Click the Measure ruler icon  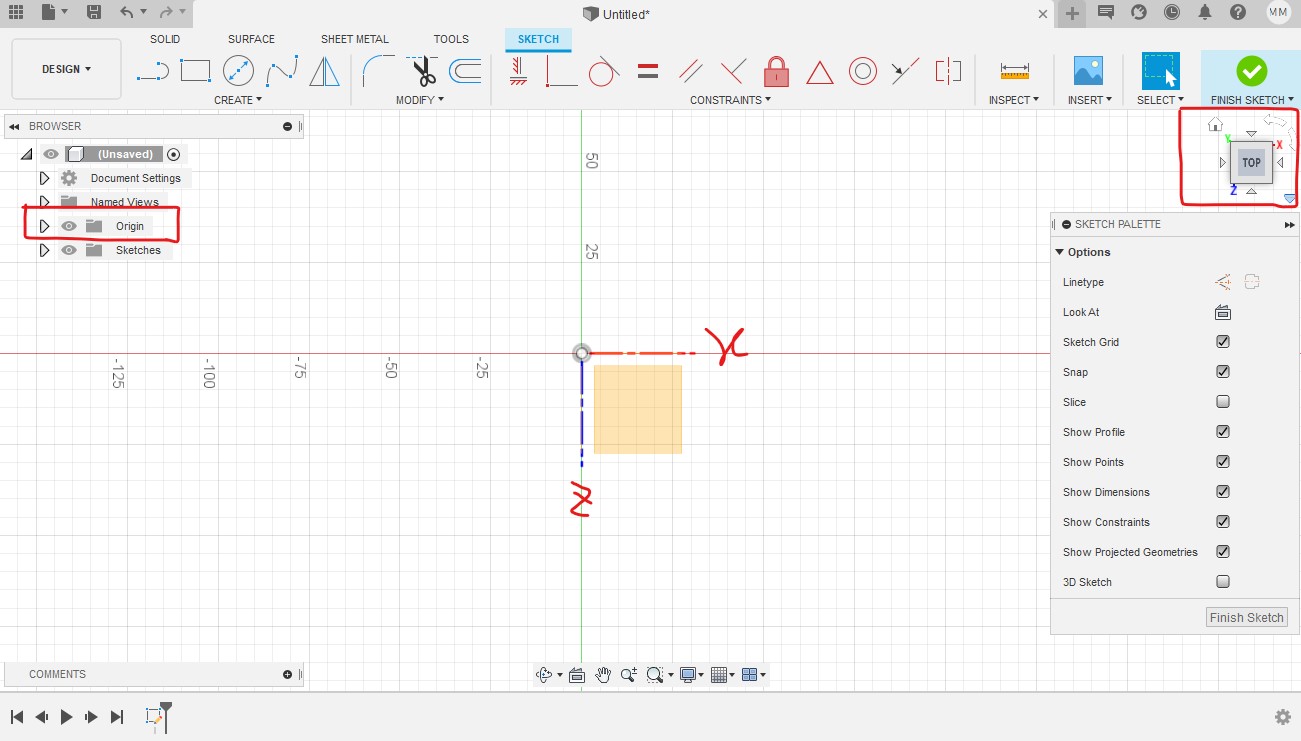point(1014,71)
